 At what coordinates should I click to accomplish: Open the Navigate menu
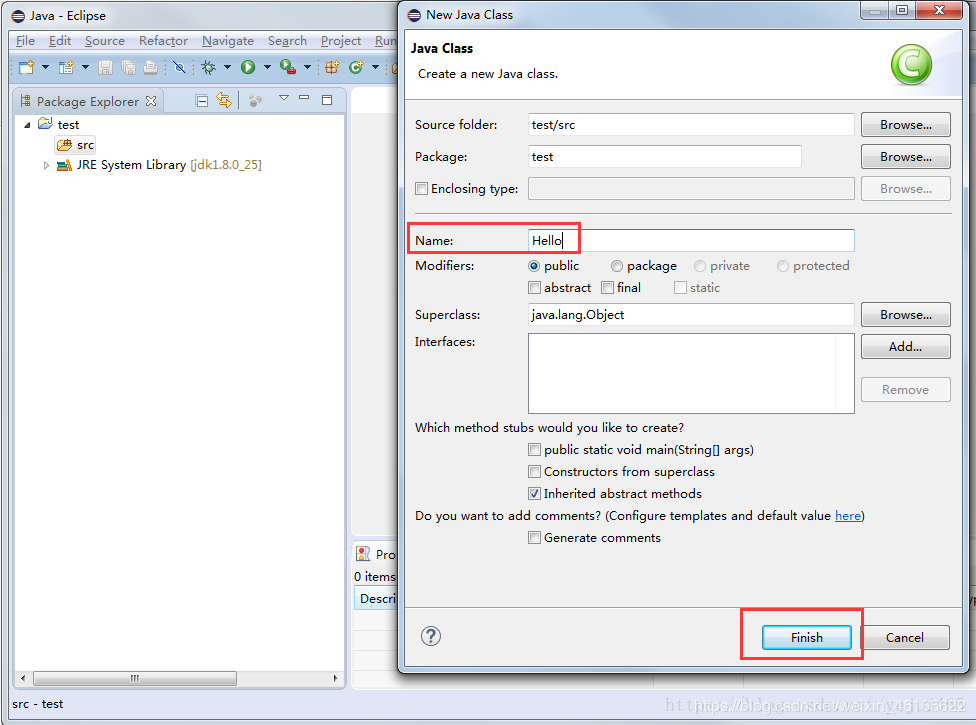(228, 40)
